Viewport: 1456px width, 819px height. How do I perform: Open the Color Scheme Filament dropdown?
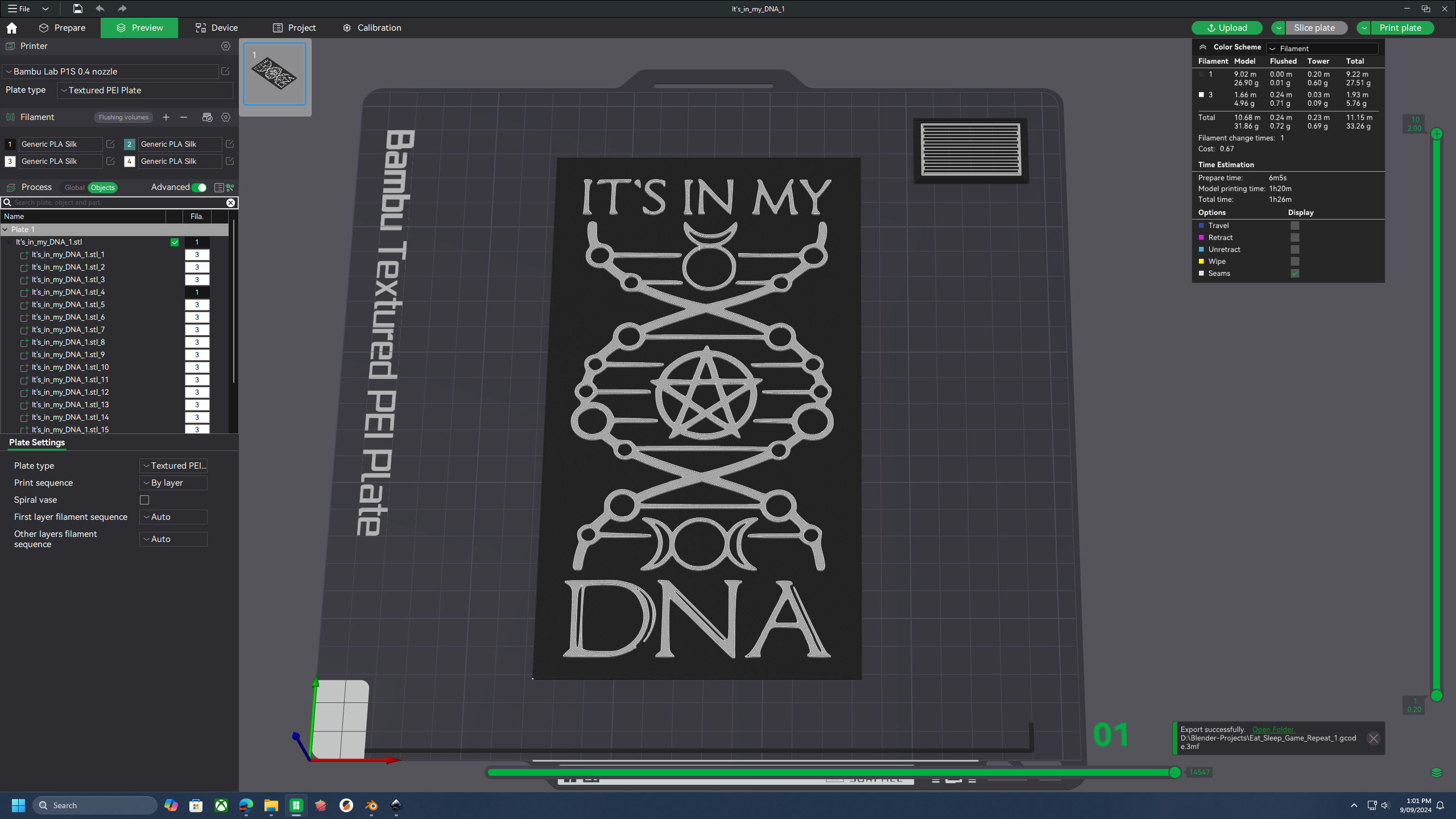tap(1322, 48)
